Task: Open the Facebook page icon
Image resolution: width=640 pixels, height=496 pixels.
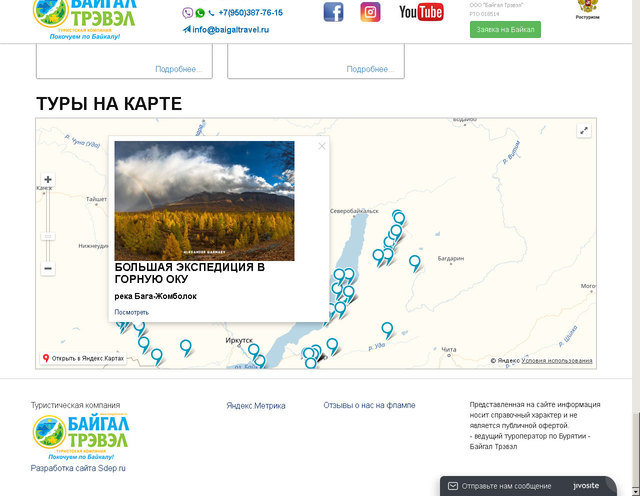Action: coord(333,12)
